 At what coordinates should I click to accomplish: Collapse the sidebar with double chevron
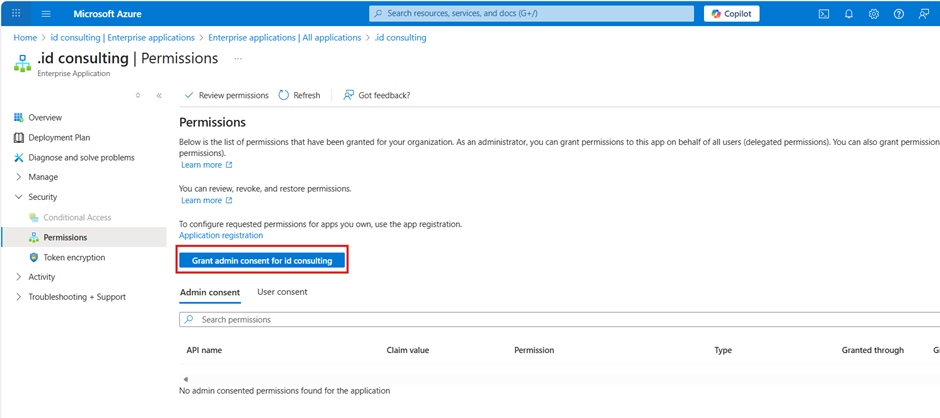coord(159,95)
